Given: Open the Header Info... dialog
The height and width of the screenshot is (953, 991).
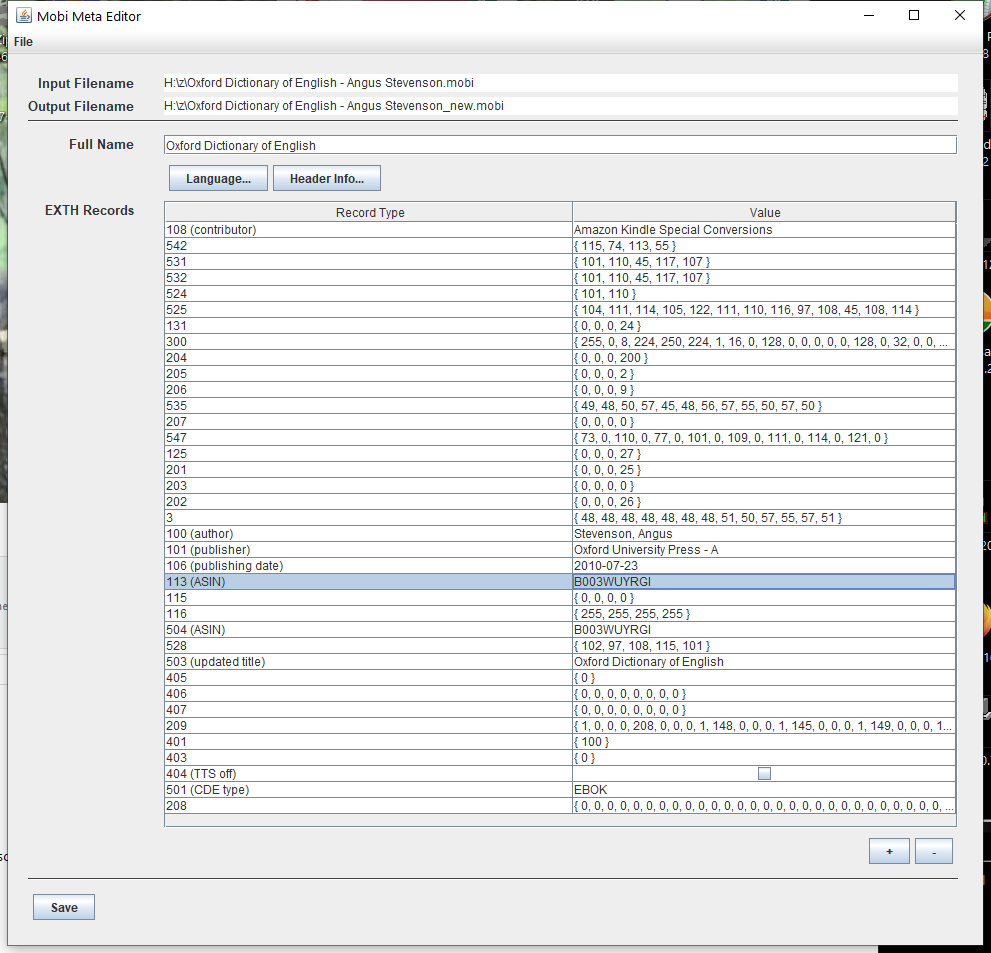Looking at the screenshot, I should coord(327,178).
